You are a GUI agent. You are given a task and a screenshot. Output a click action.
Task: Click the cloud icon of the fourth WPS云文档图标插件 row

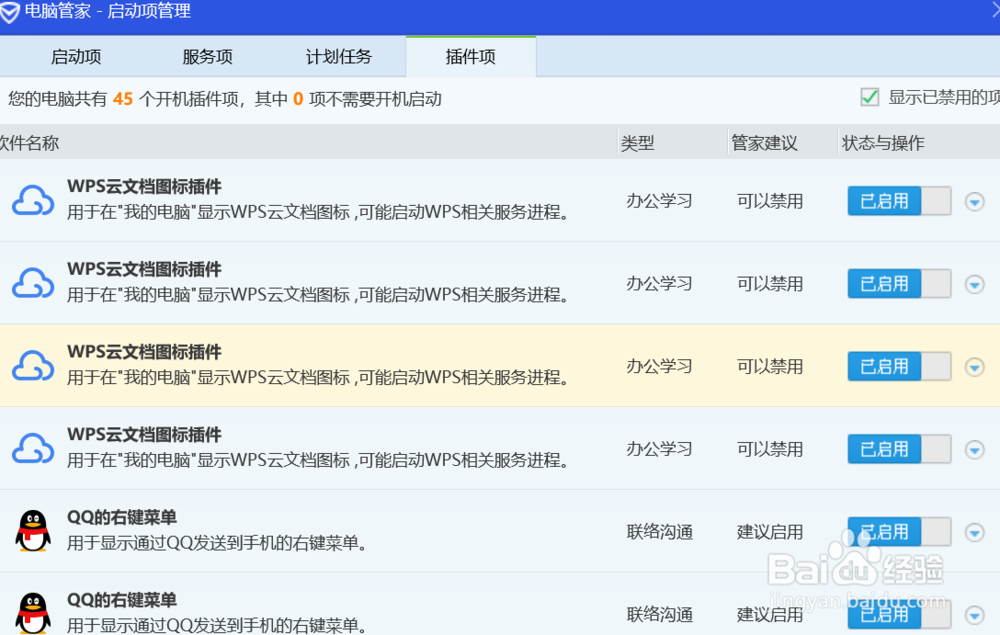tap(33, 448)
